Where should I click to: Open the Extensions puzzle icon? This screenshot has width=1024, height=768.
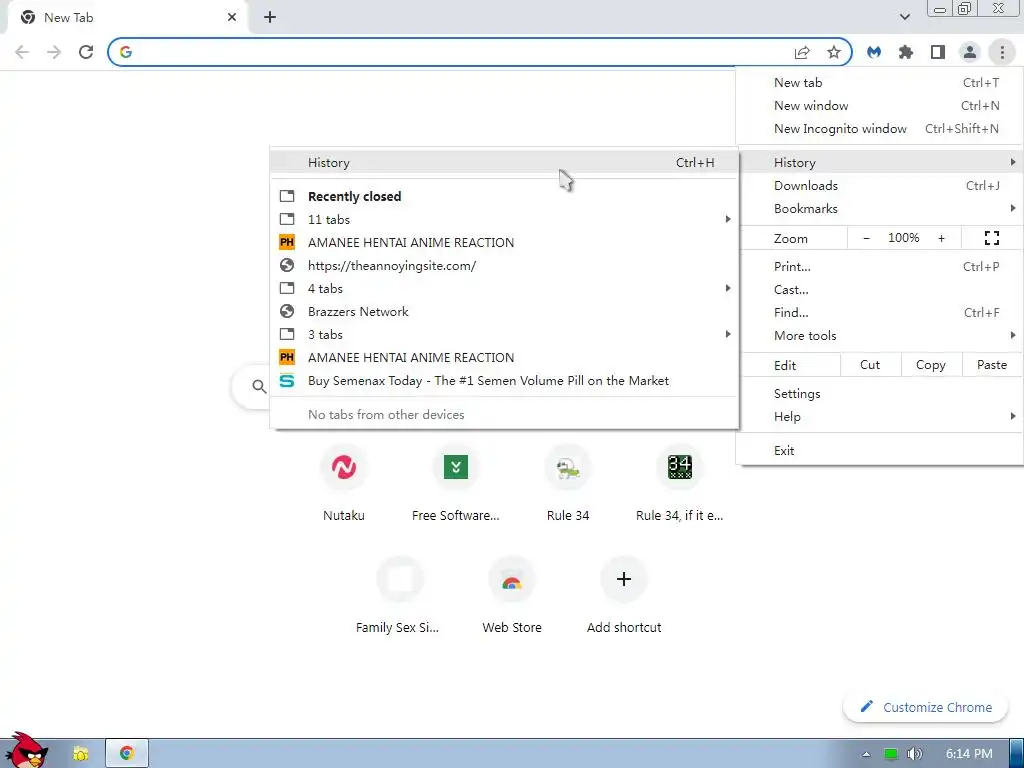pyautogui.click(x=906, y=52)
